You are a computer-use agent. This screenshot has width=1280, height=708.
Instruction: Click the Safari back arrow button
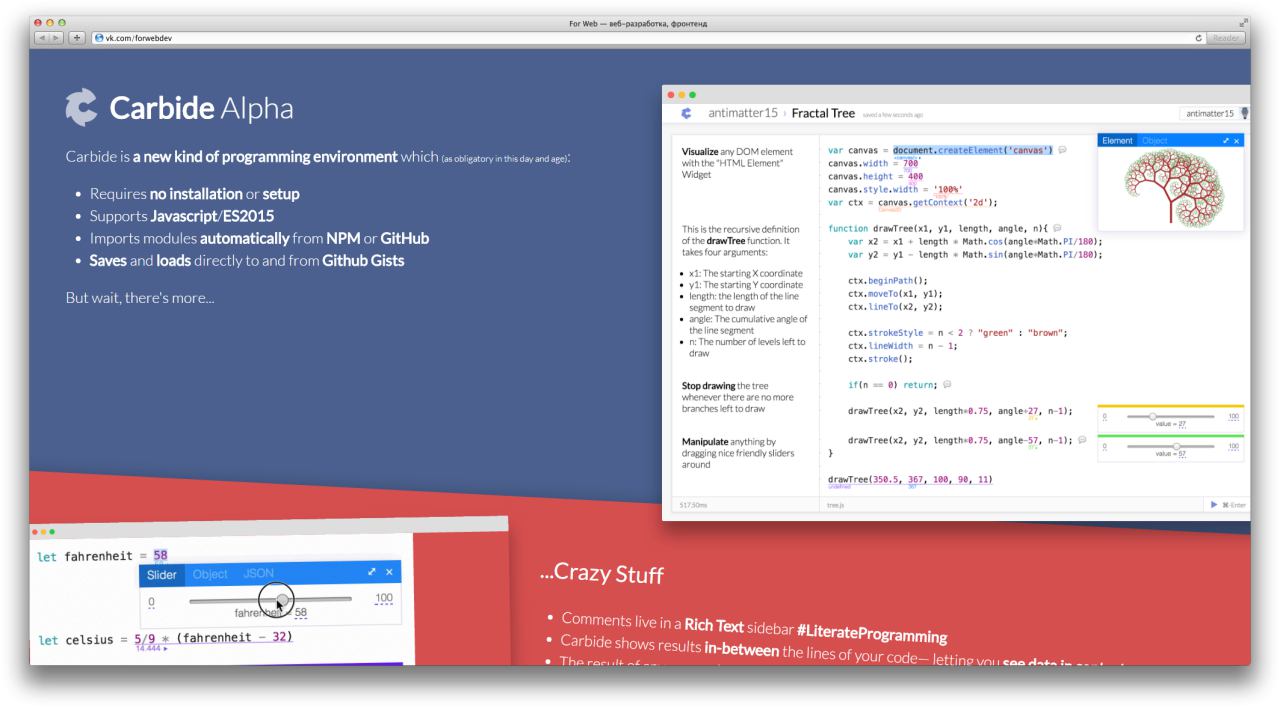coord(43,38)
